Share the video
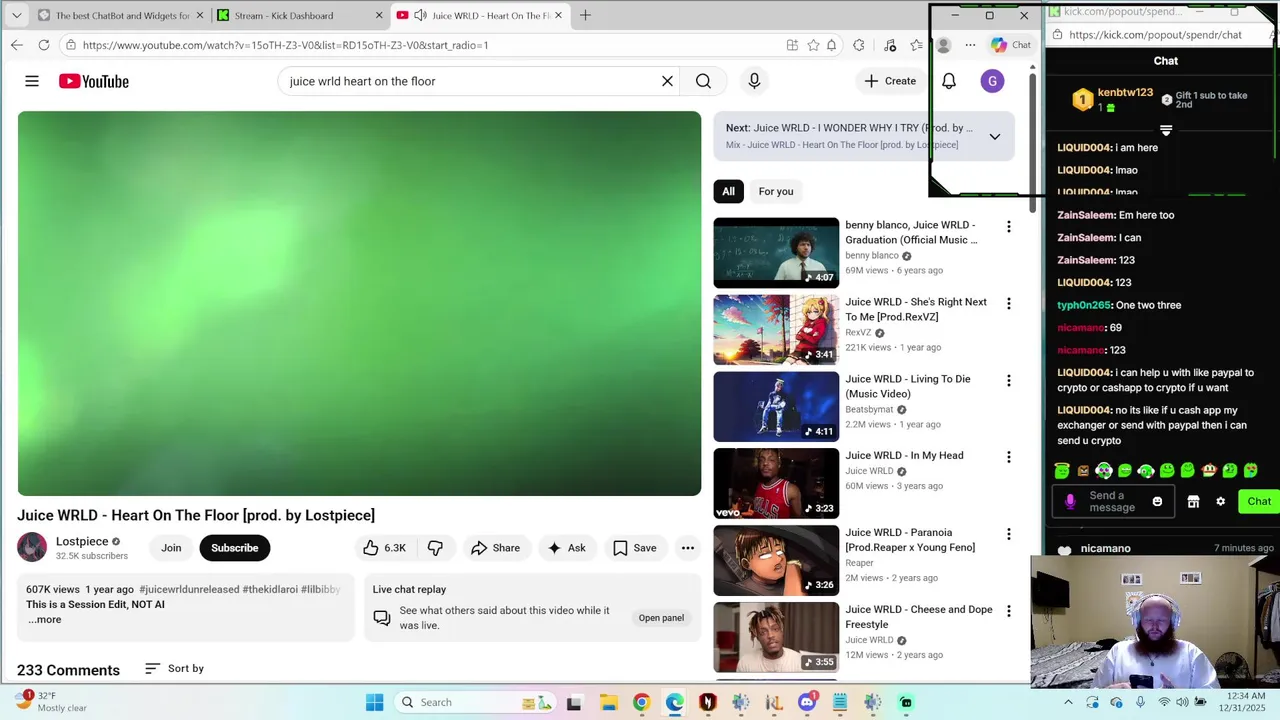Viewport: 1280px width, 720px height. [495, 548]
